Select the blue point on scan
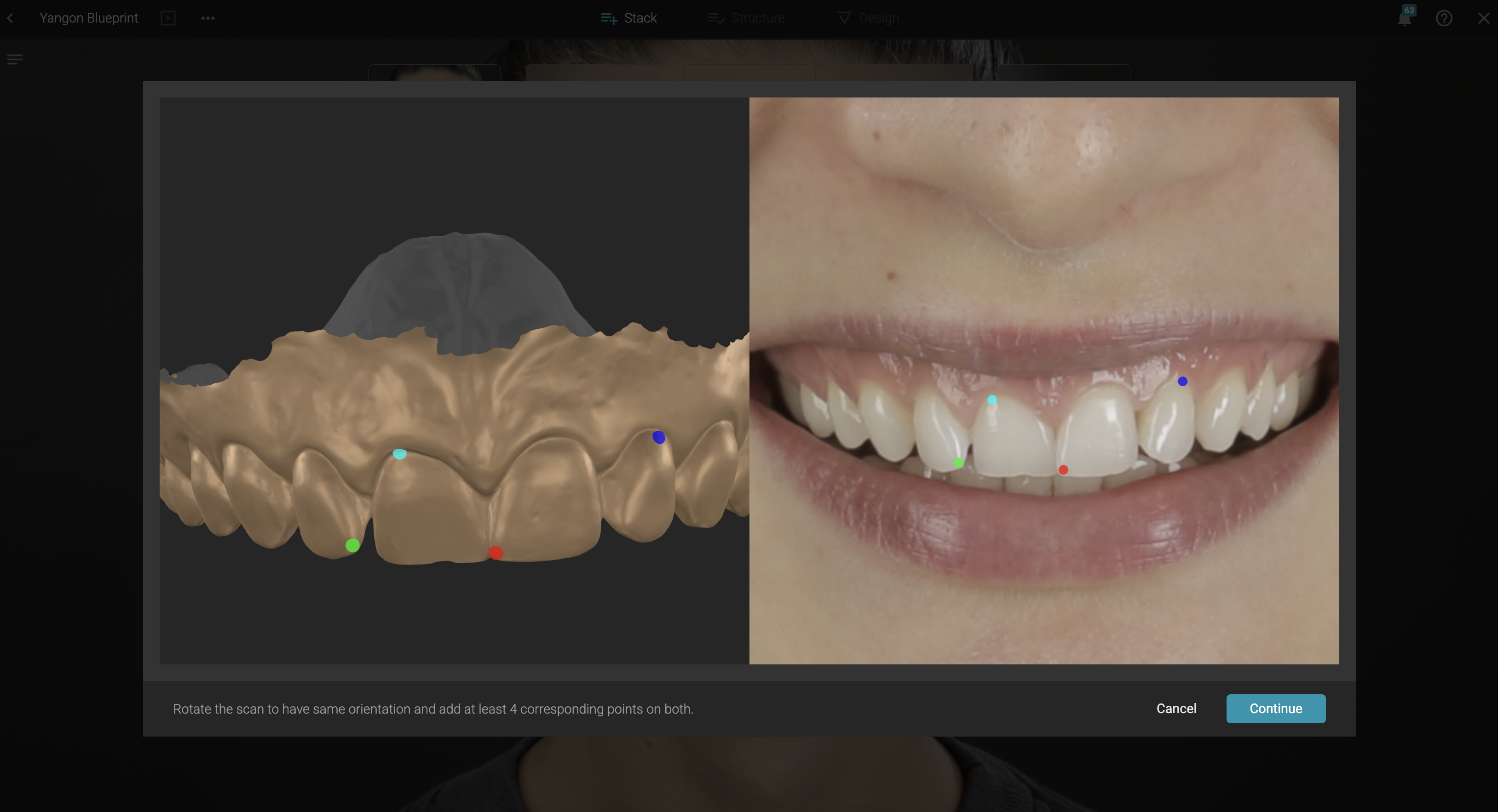This screenshot has width=1498, height=812. point(658,437)
